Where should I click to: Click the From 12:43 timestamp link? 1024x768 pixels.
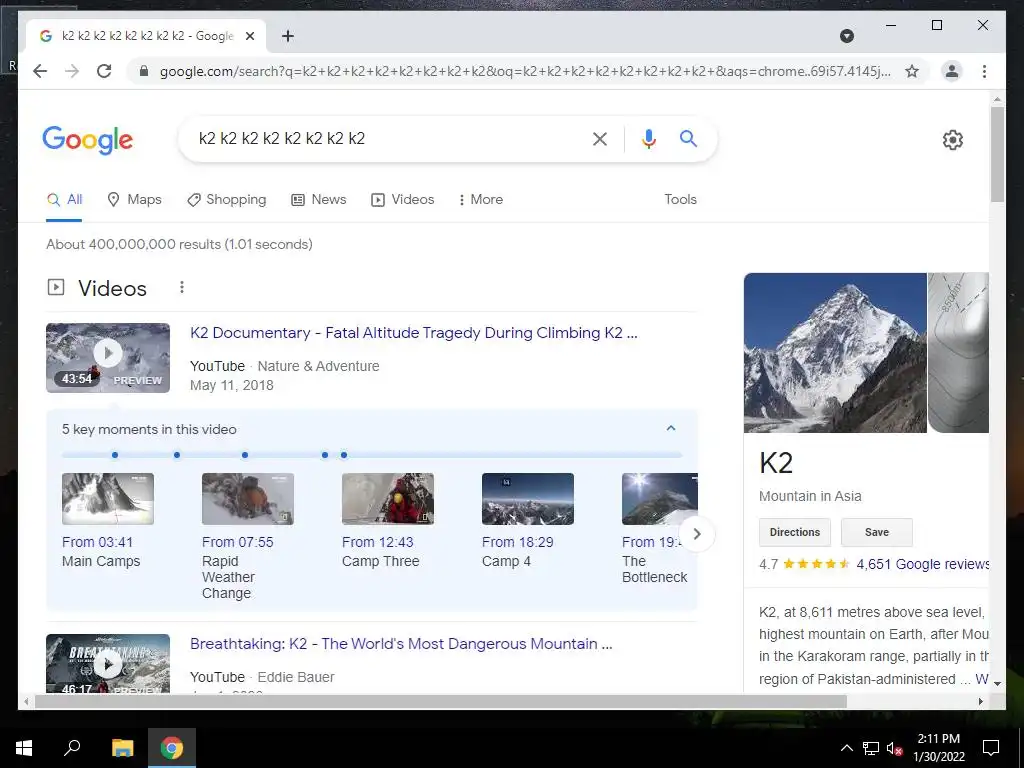coord(377,543)
